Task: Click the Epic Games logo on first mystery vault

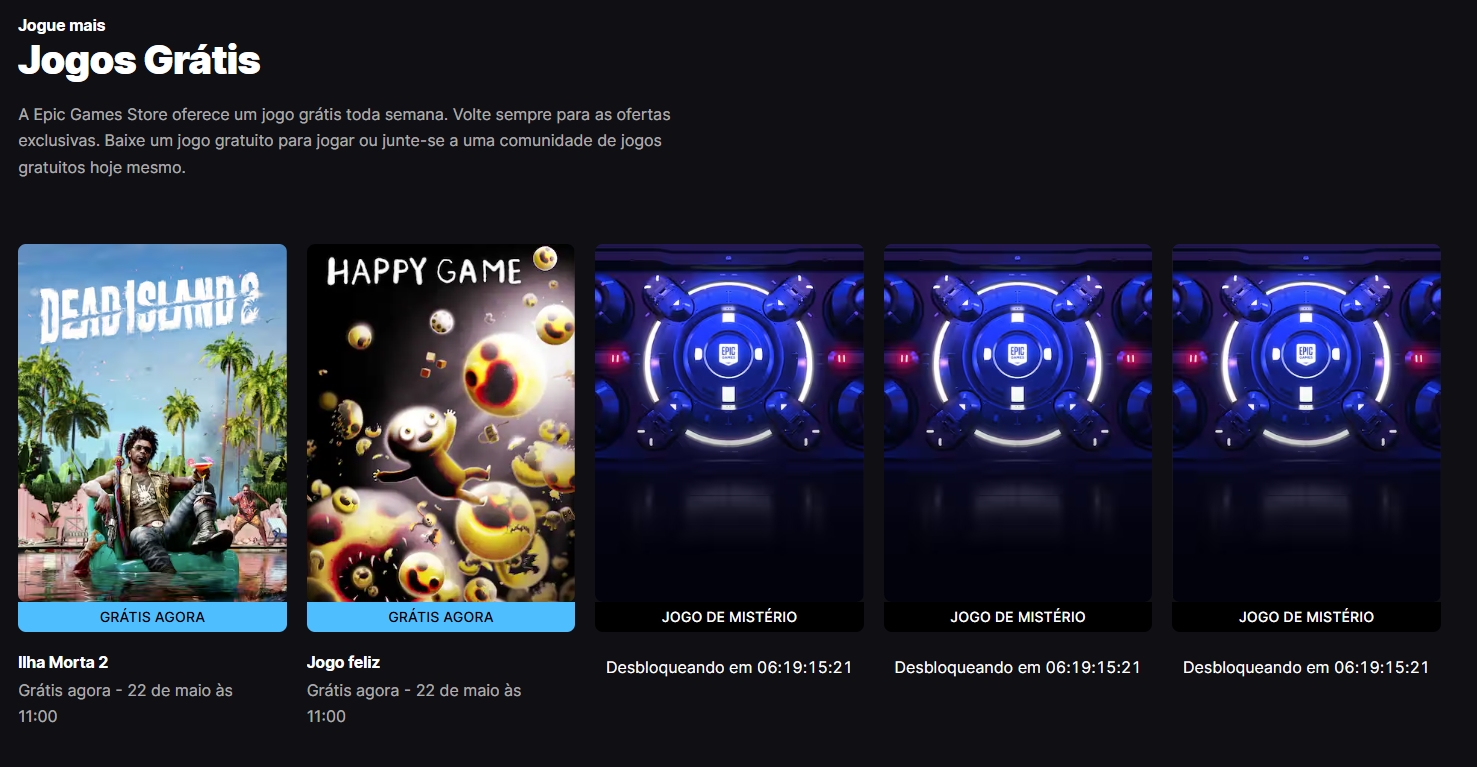Action: click(729, 354)
